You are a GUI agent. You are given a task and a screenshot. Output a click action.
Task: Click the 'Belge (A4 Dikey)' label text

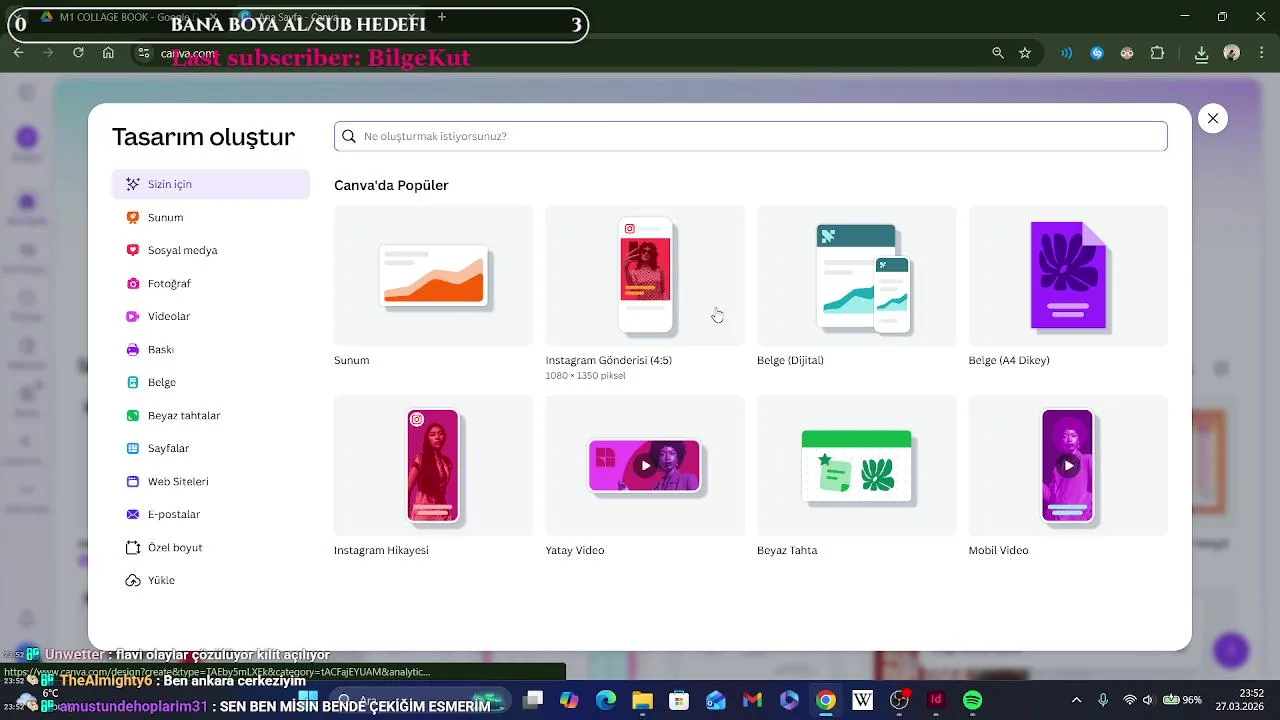pos(1009,360)
